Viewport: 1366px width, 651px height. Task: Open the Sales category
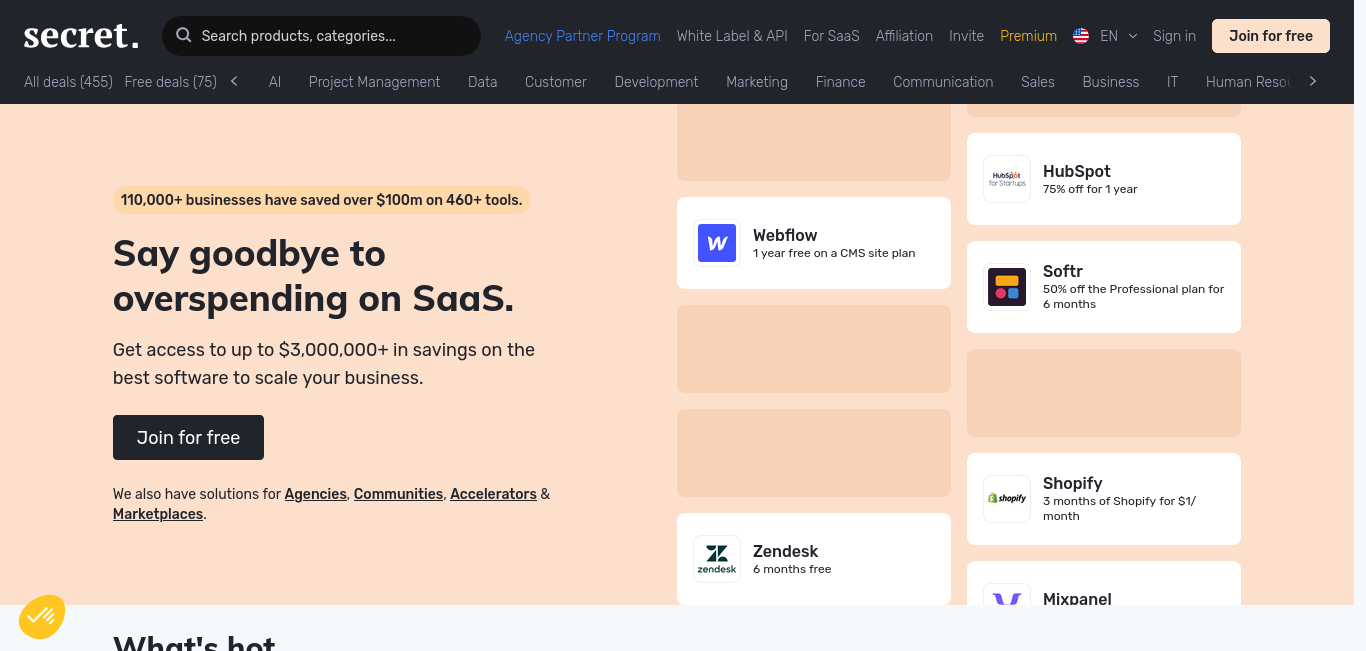pyautogui.click(x=1038, y=82)
